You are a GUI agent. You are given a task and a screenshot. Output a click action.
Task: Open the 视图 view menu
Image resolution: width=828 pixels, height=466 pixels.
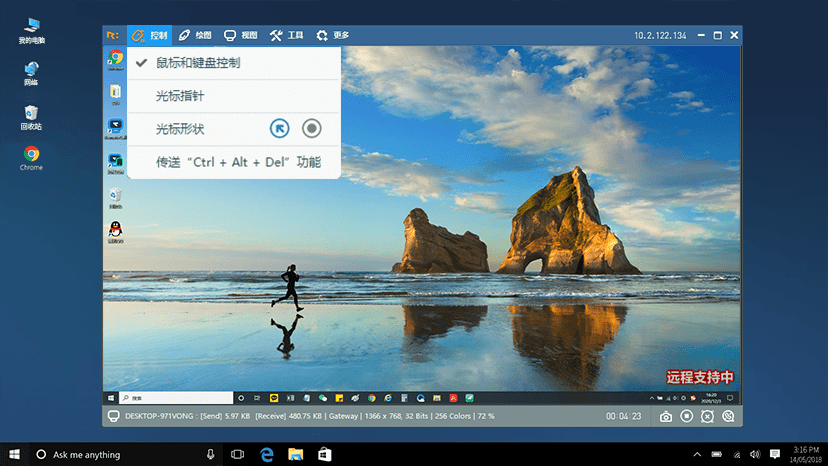pos(241,35)
